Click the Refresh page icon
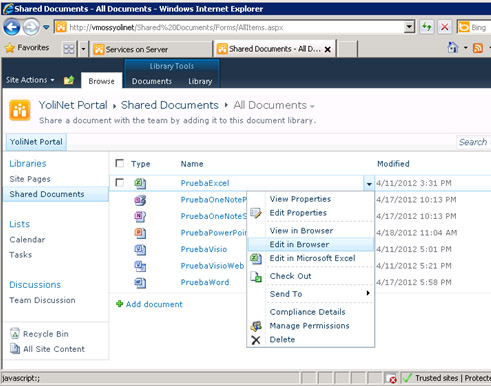The image size is (491, 386). click(x=427, y=27)
